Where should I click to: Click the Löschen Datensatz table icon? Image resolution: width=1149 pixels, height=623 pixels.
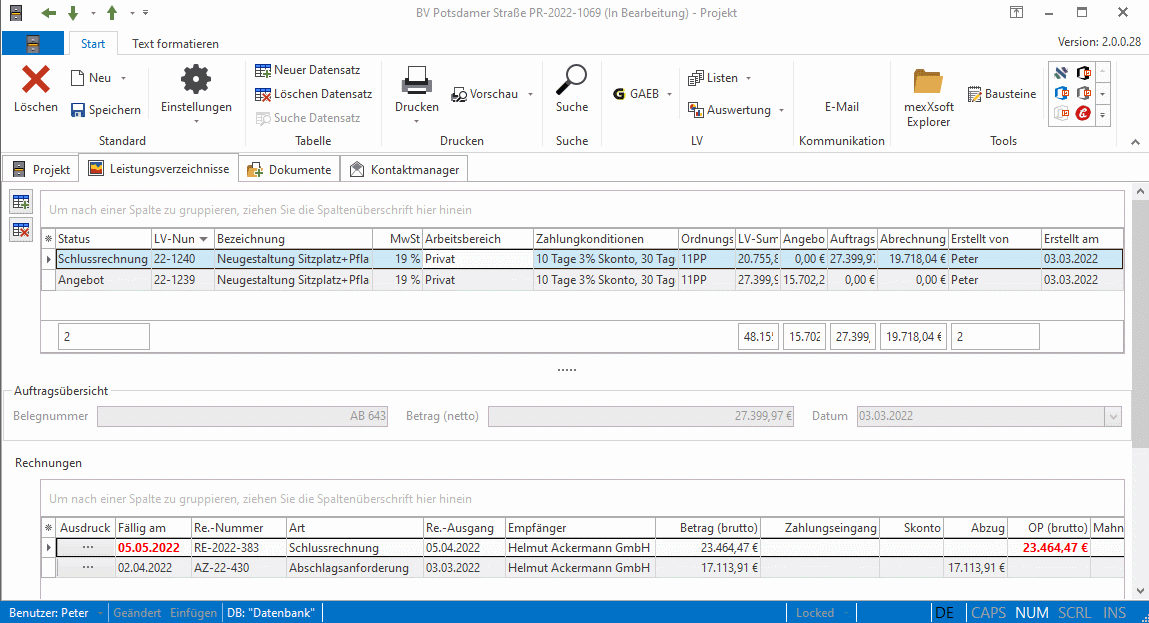(262, 95)
